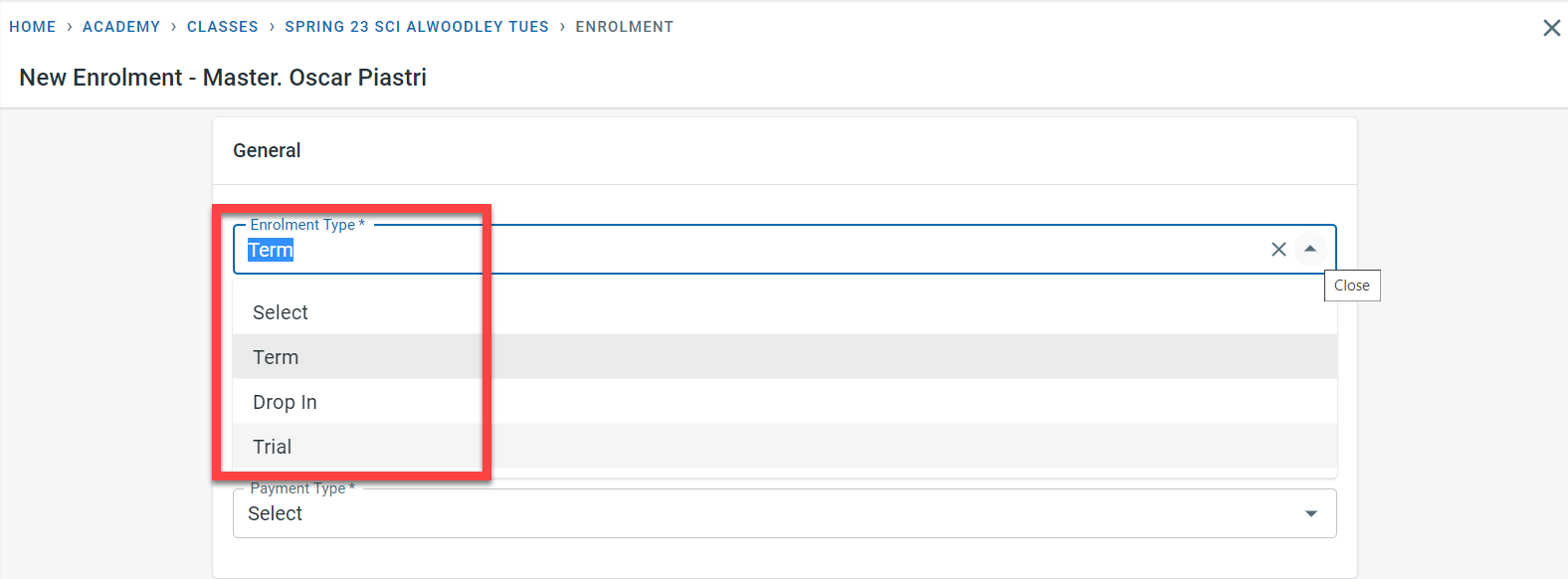Click the Close tooltip label
Image resolution: width=1568 pixels, height=579 pixels.
pos(1351,286)
